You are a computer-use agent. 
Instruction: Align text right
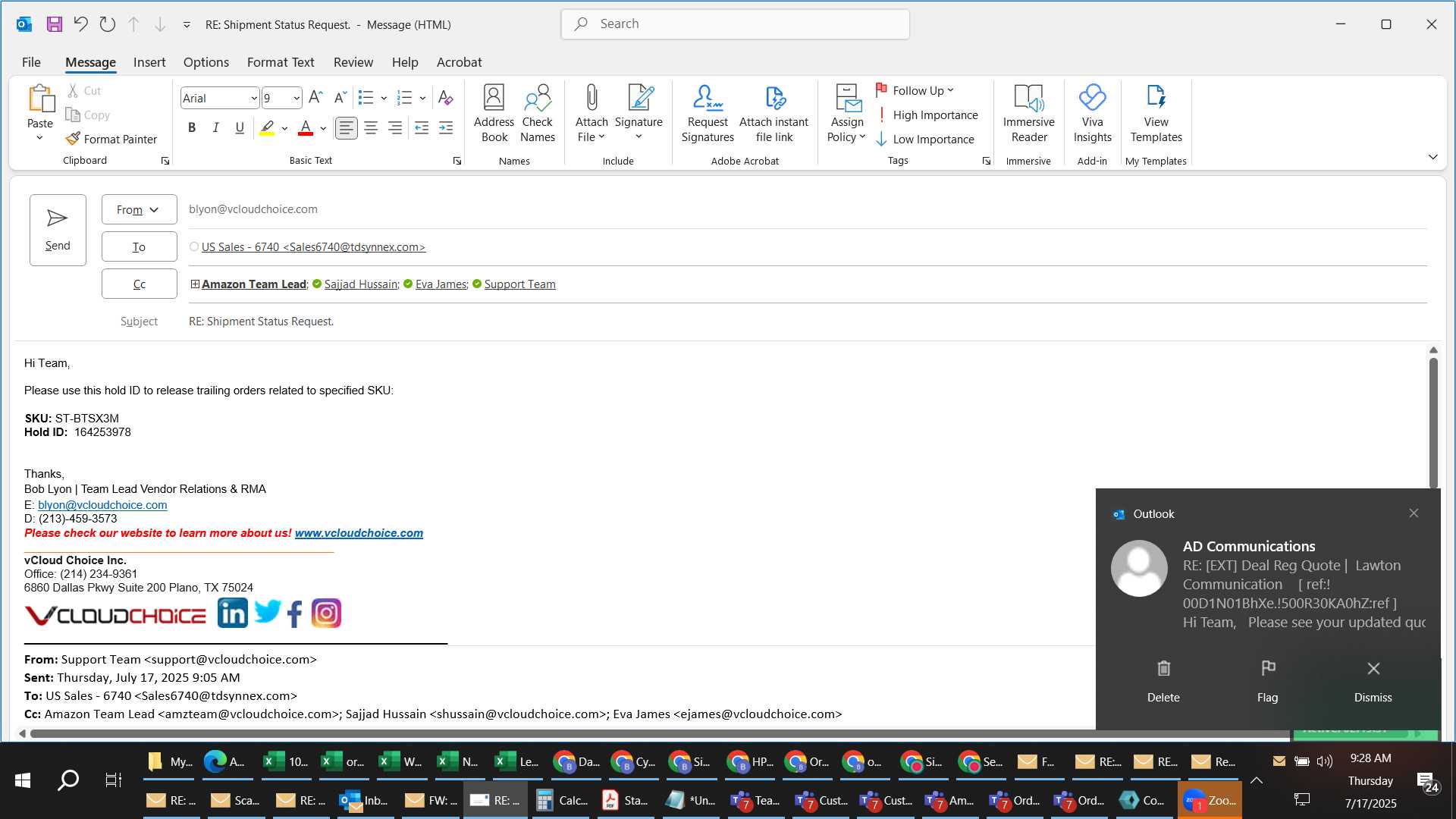[x=395, y=128]
